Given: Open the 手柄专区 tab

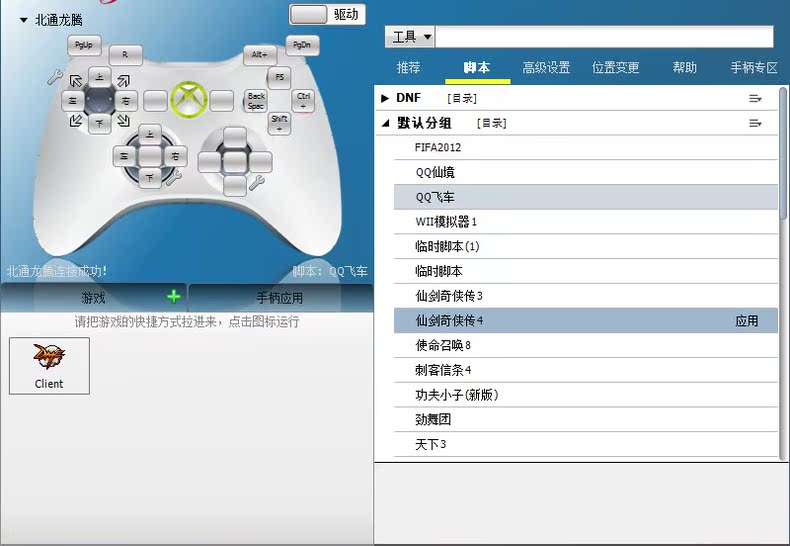Looking at the screenshot, I should click(x=754, y=67).
